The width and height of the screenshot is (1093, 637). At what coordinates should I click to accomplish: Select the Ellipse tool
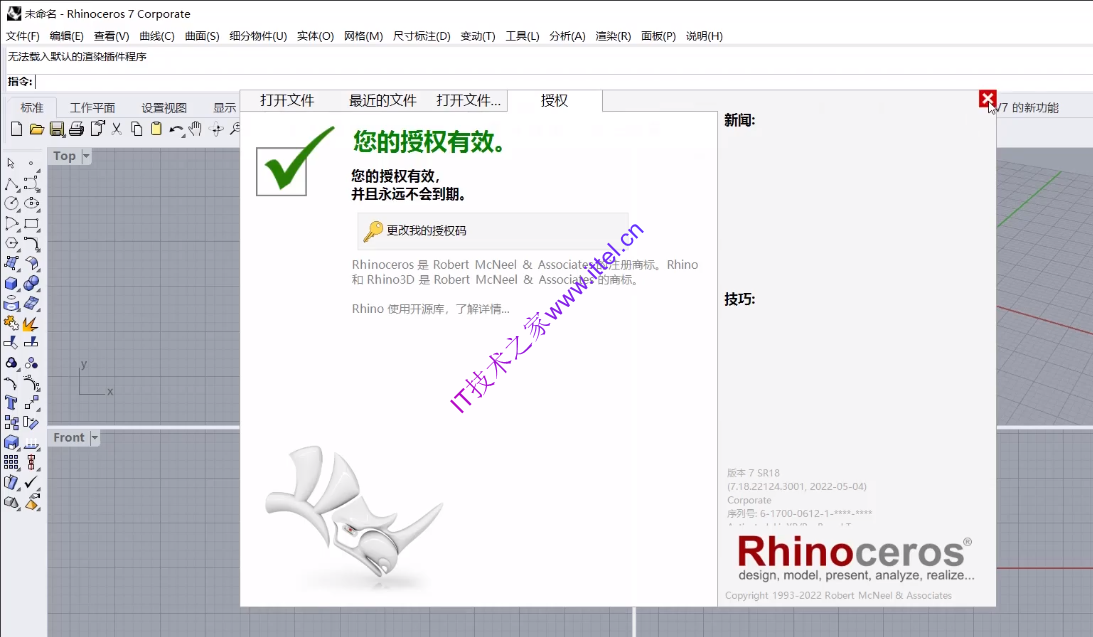31,204
